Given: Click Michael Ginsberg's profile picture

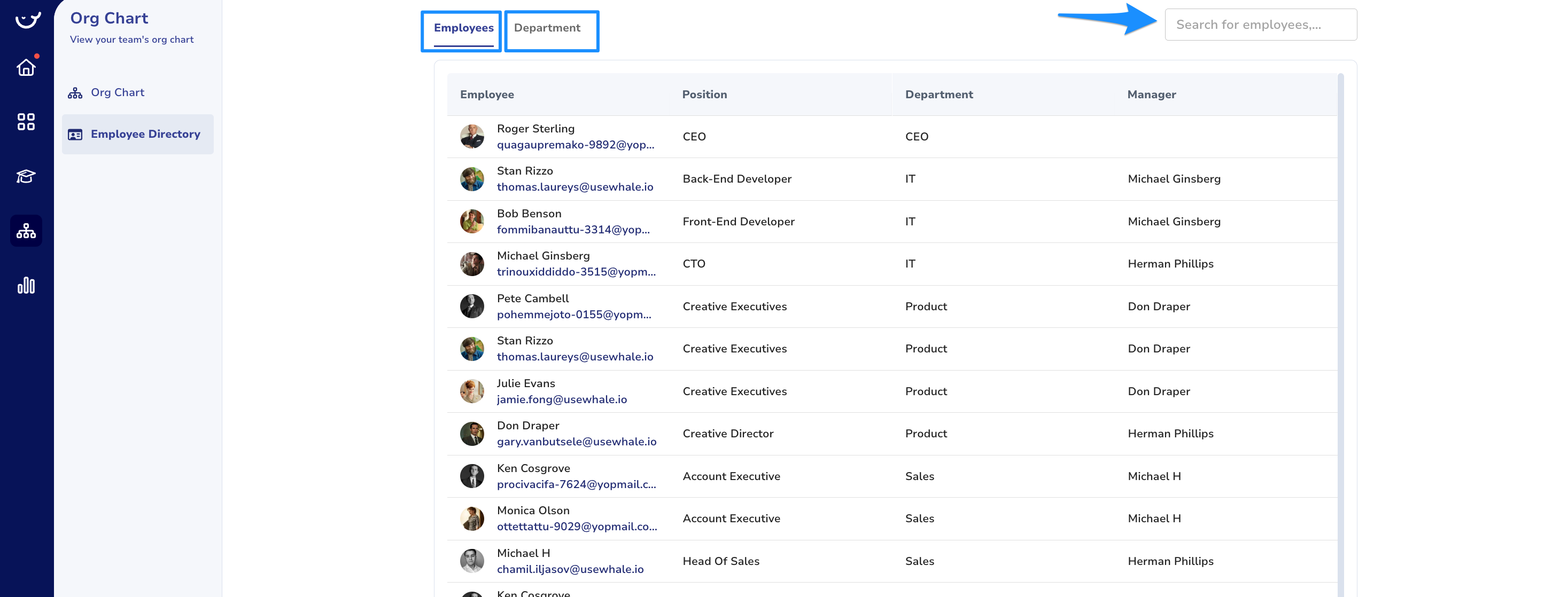Looking at the screenshot, I should tap(472, 264).
